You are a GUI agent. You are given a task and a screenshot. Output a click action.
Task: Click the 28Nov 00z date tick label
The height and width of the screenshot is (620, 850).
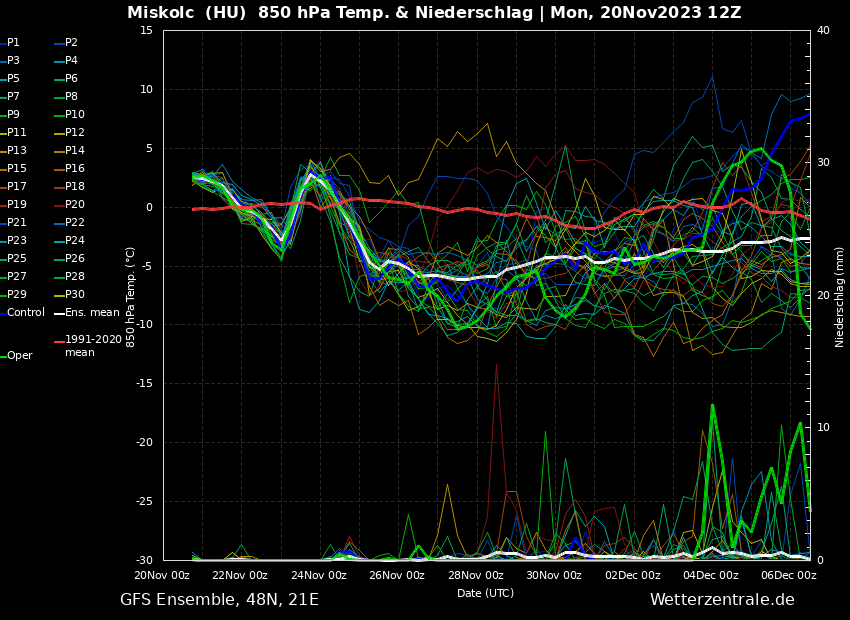(x=476, y=575)
